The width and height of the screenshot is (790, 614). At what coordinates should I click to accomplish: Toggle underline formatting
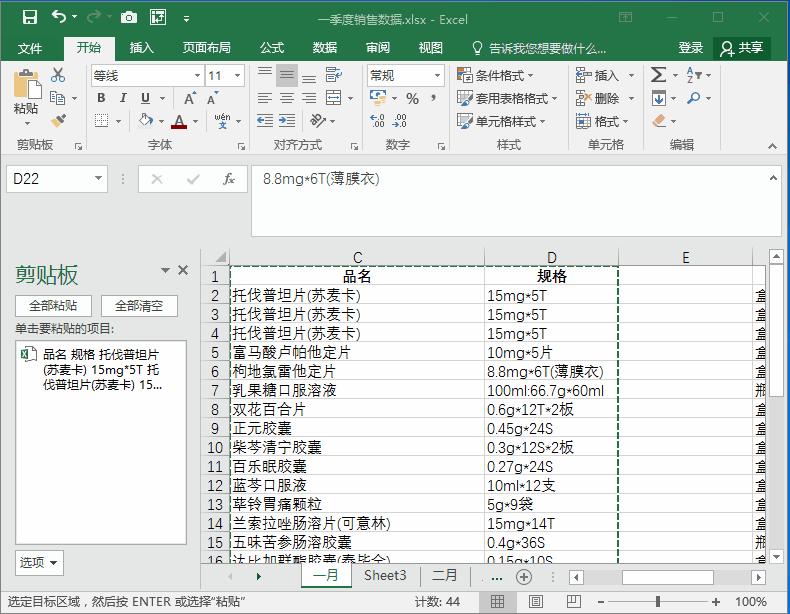(x=145, y=98)
